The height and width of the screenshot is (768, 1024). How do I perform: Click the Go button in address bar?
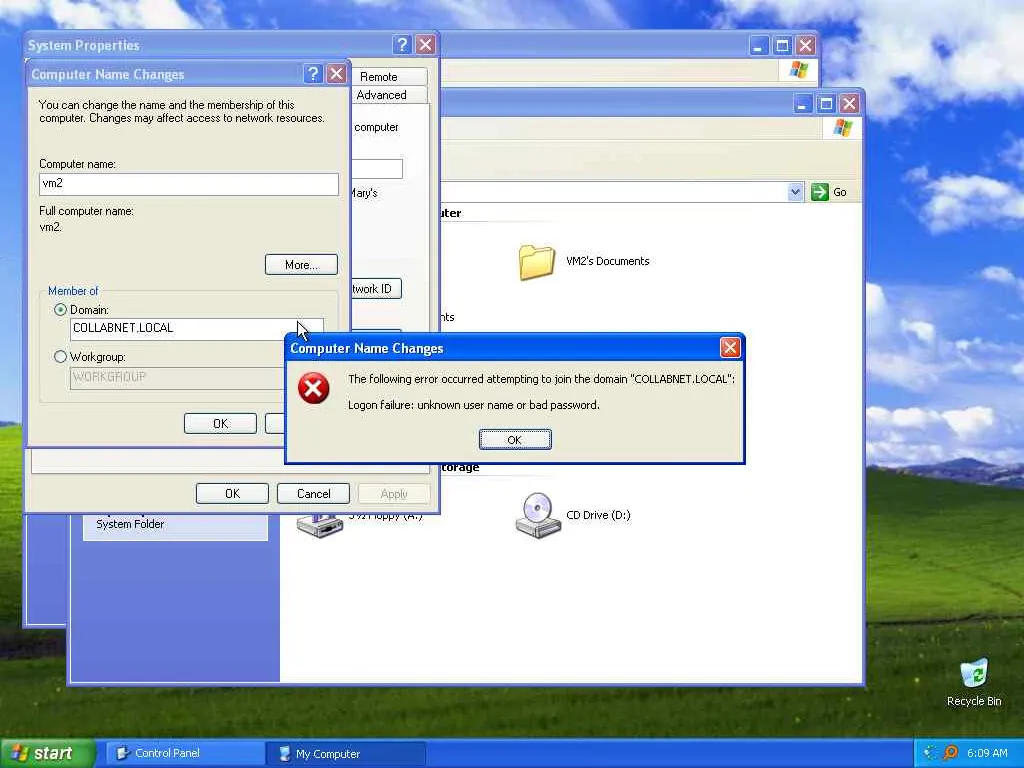click(x=829, y=192)
